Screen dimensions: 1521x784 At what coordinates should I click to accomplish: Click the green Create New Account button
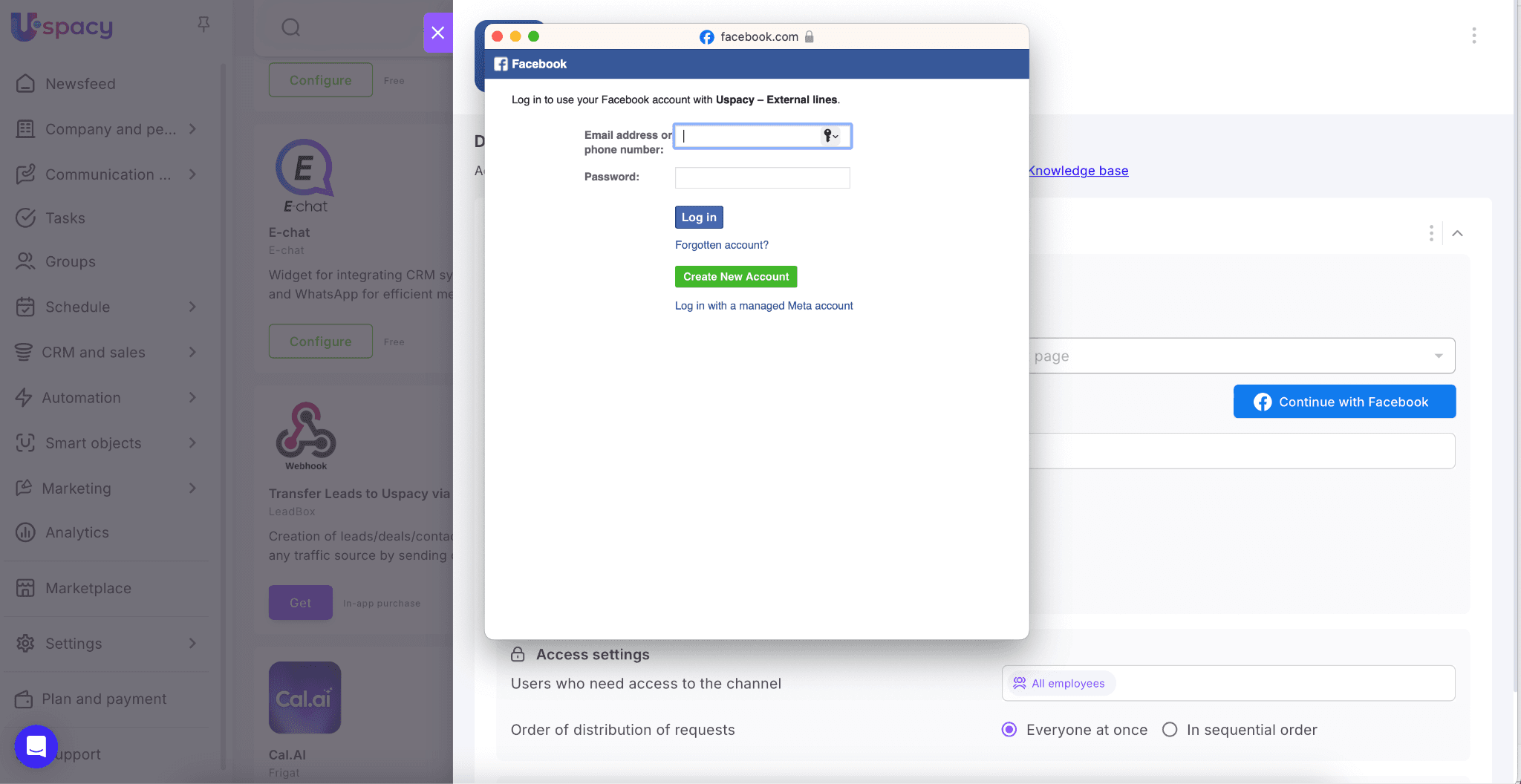coord(735,277)
